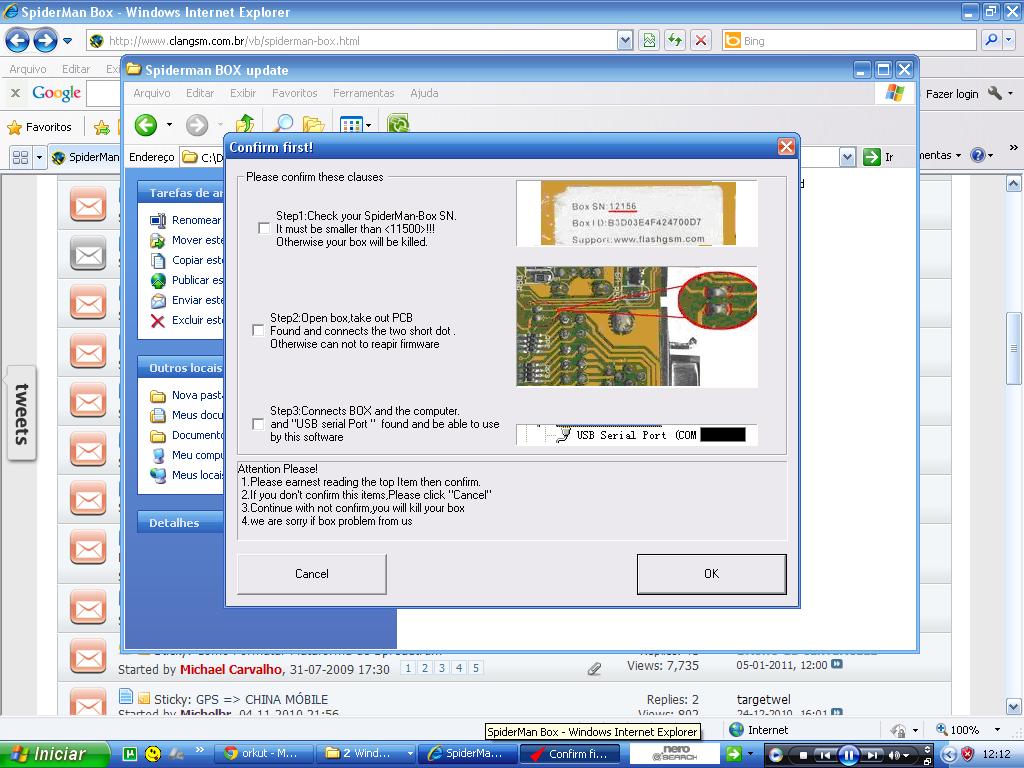
Task: Open IE Arquivo menu
Action: (x=27, y=69)
